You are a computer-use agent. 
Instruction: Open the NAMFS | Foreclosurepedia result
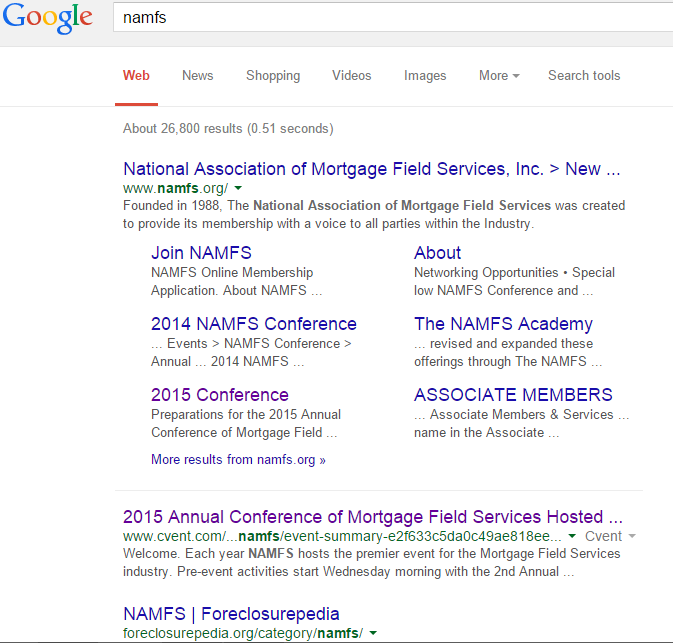coord(231,614)
